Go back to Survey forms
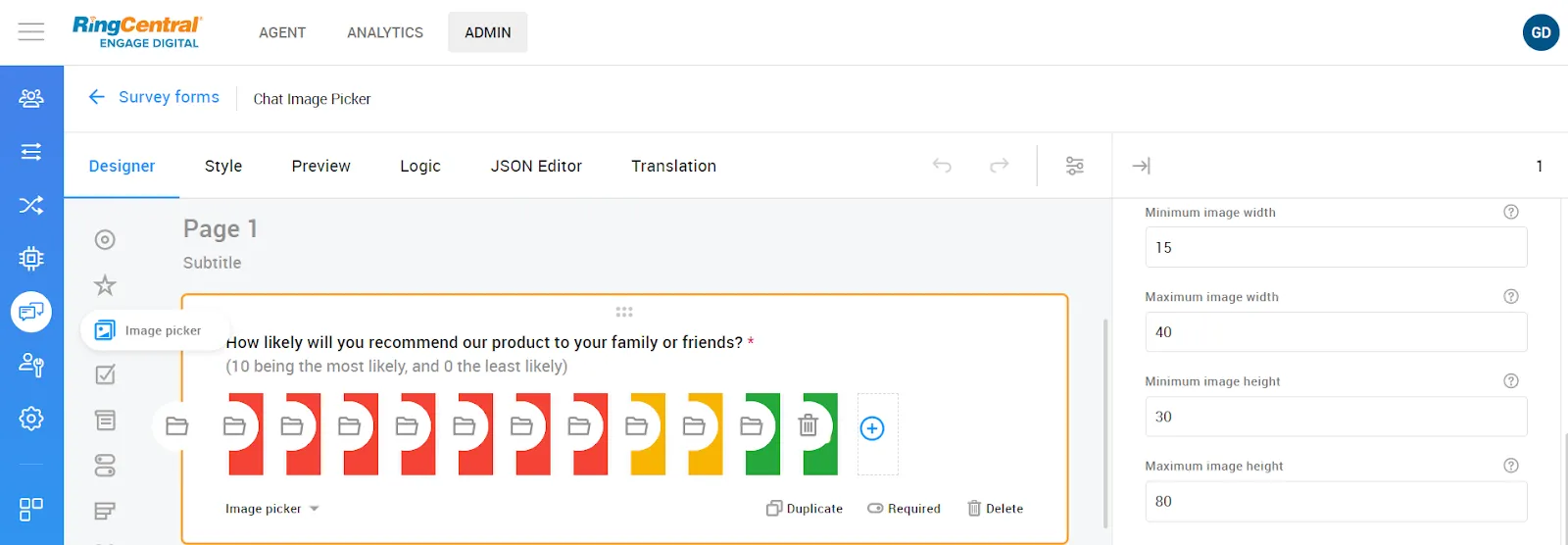Viewport: 1568px width, 545px height. [x=154, y=97]
